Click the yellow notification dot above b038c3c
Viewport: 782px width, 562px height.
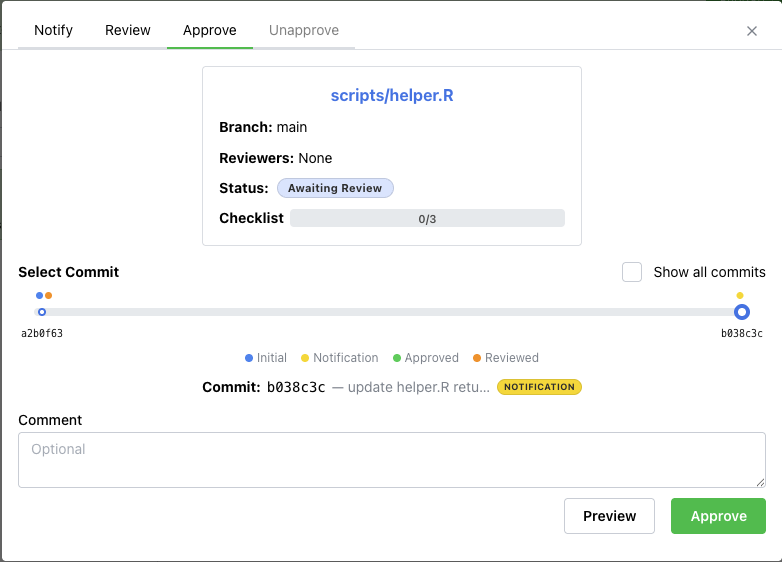pos(740,295)
